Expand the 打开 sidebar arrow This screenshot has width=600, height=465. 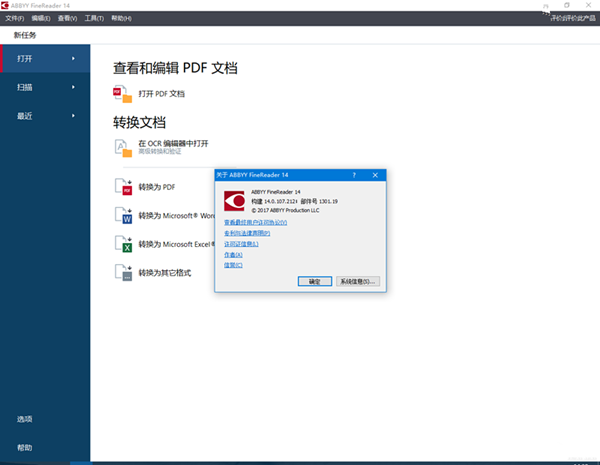click(73, 59)
